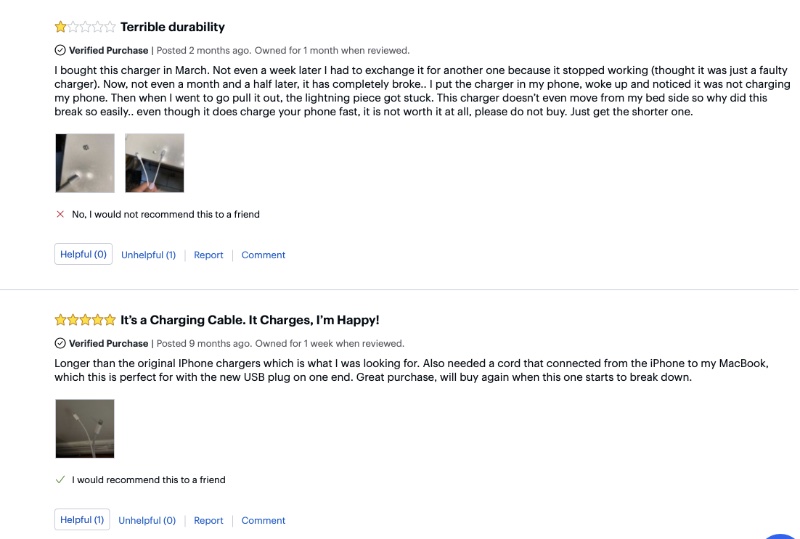
Task: Comment on the Terrible durability review
Action: 263,255
